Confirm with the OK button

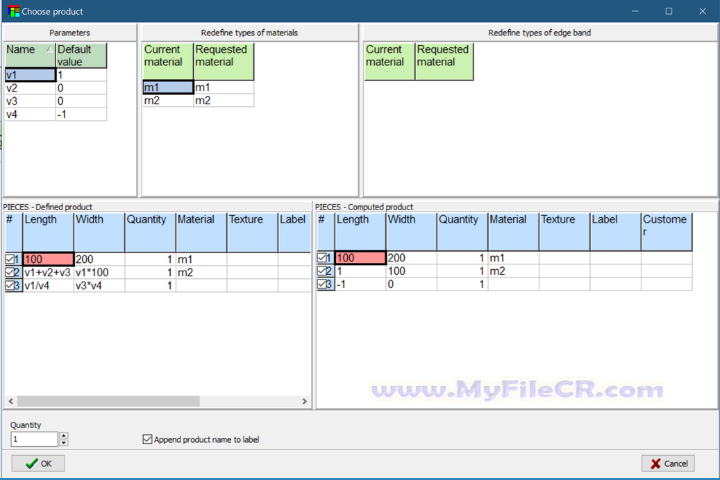coord(38,463)
